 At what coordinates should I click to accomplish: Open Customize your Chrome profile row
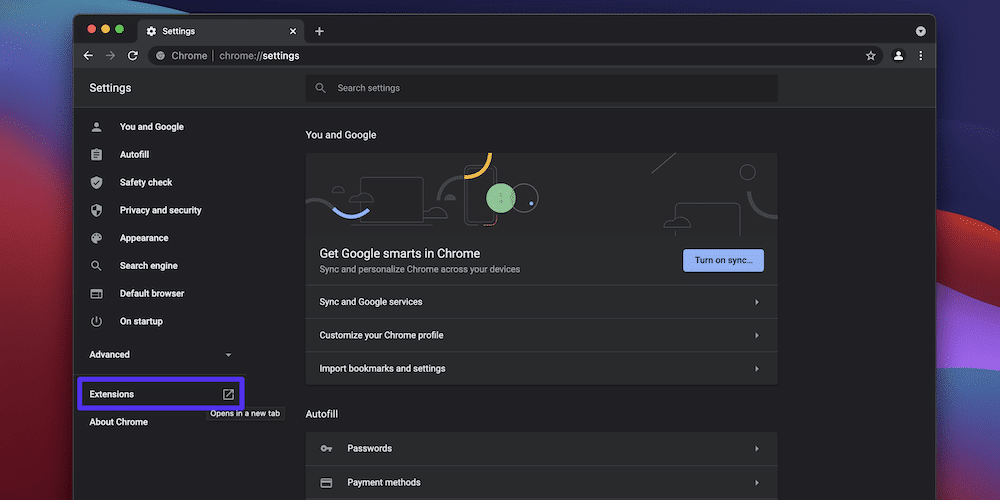coord(541,335)
